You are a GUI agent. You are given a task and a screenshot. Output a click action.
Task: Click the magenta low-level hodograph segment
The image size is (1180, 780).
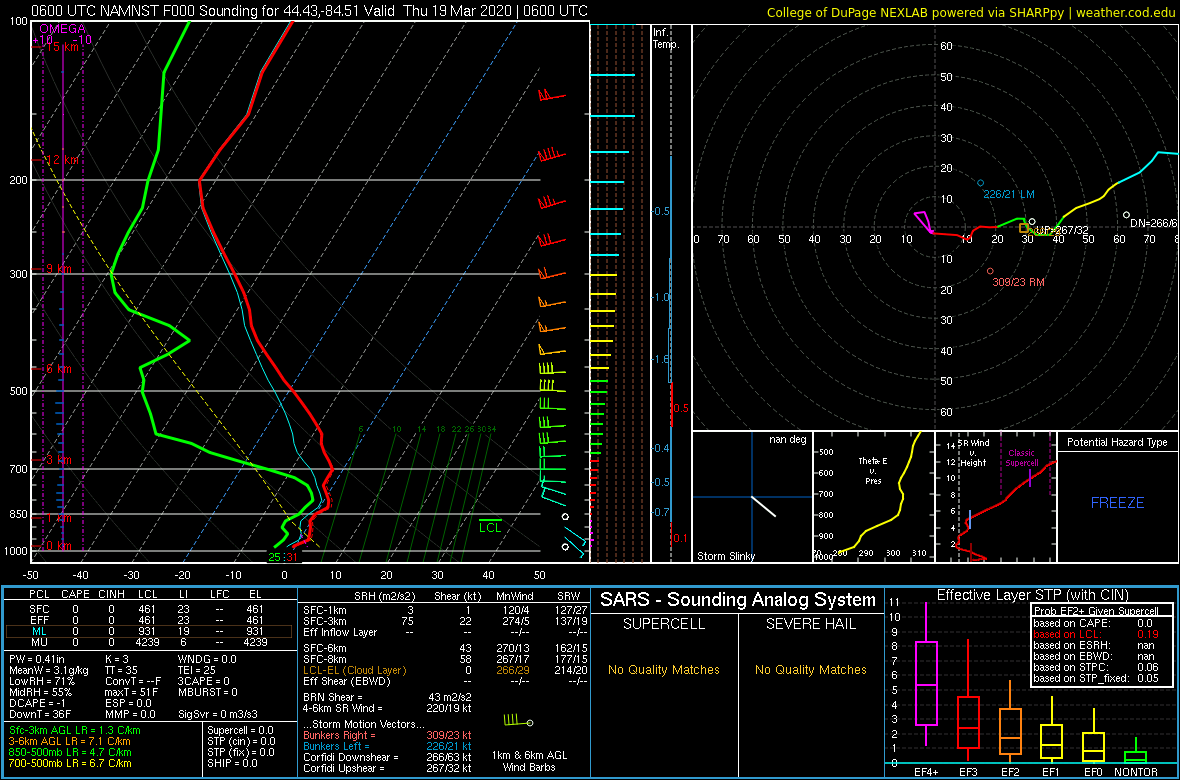pos(925,223)
